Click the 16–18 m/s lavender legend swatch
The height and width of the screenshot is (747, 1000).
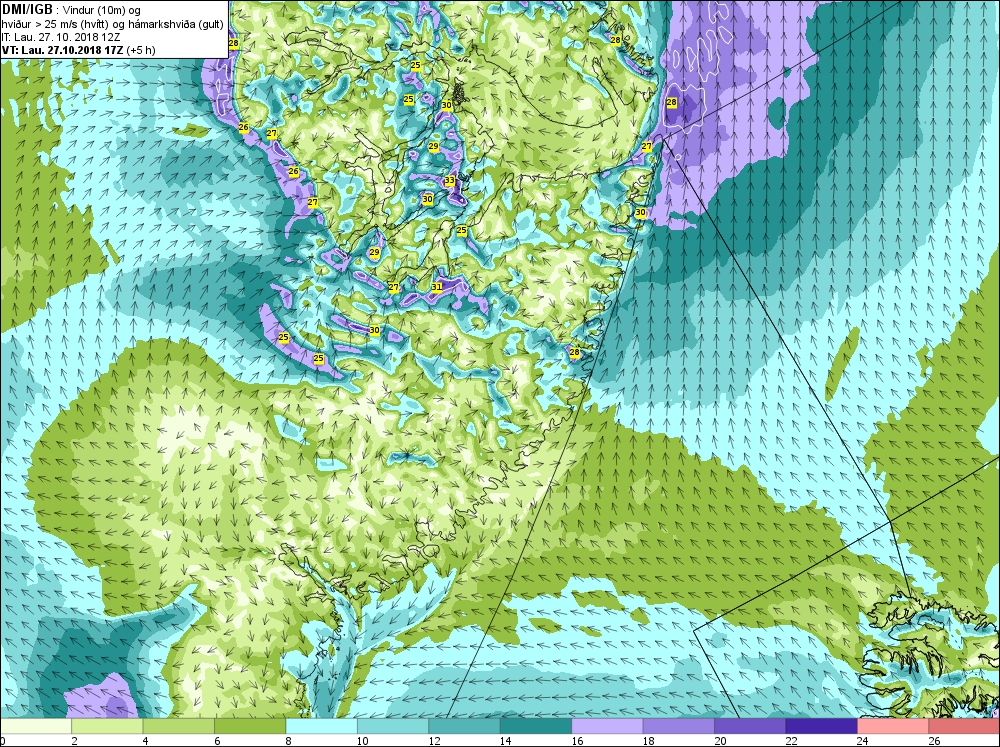(607, 727)
